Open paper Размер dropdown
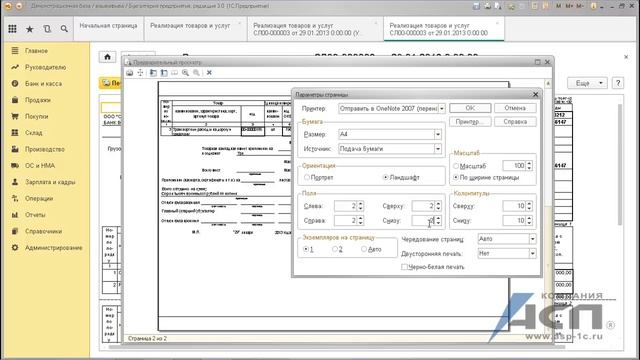 [438, 134]
